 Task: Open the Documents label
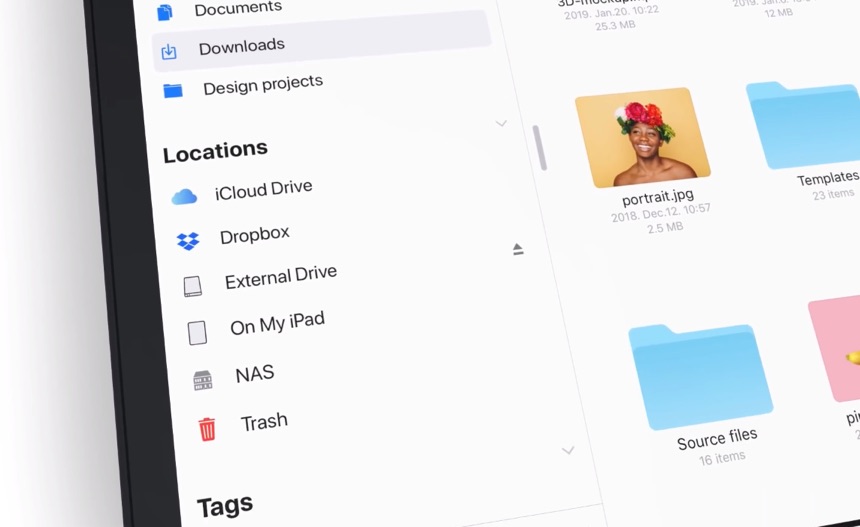(x=238, y=8)
